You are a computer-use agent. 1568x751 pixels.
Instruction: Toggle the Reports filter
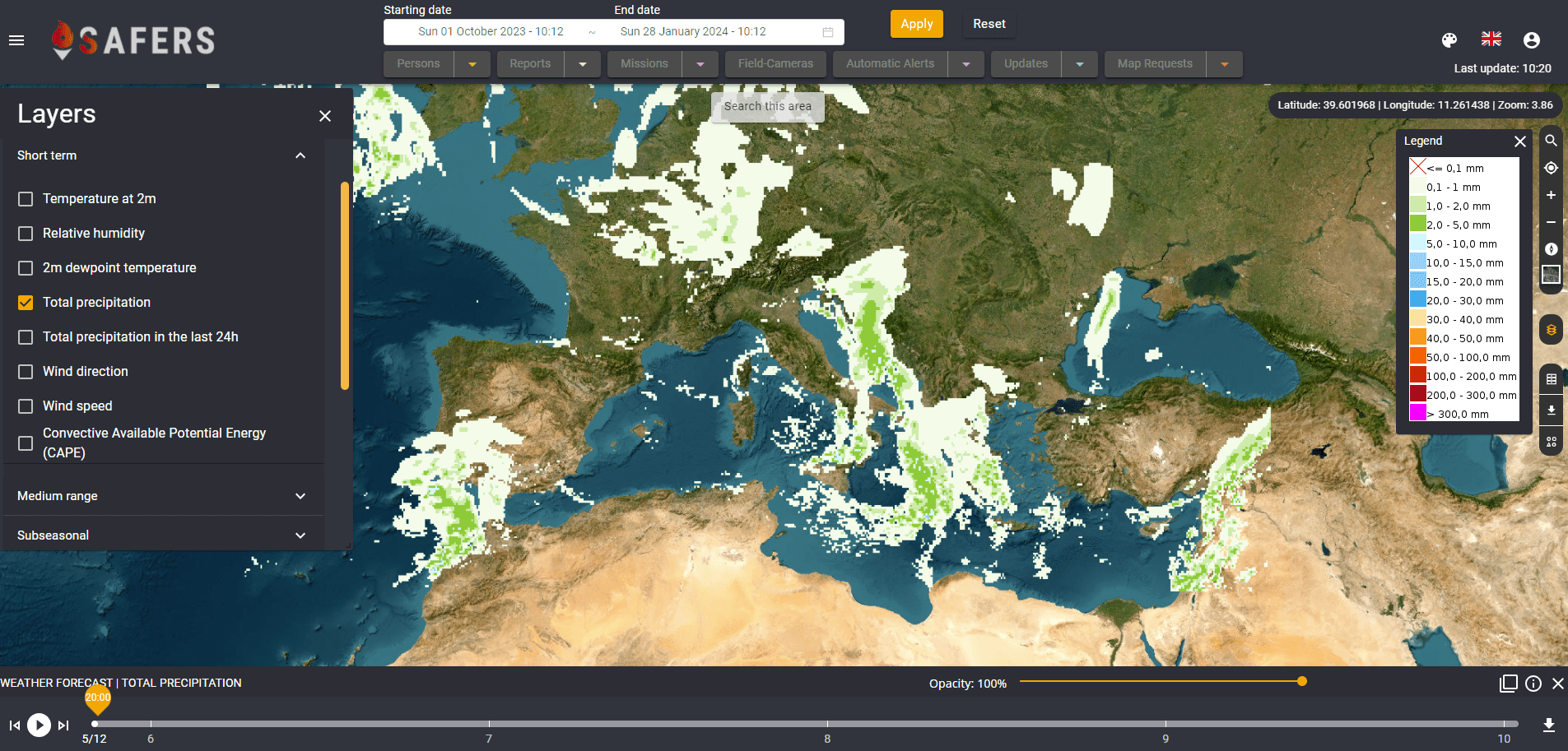click(x=530, y=64)
